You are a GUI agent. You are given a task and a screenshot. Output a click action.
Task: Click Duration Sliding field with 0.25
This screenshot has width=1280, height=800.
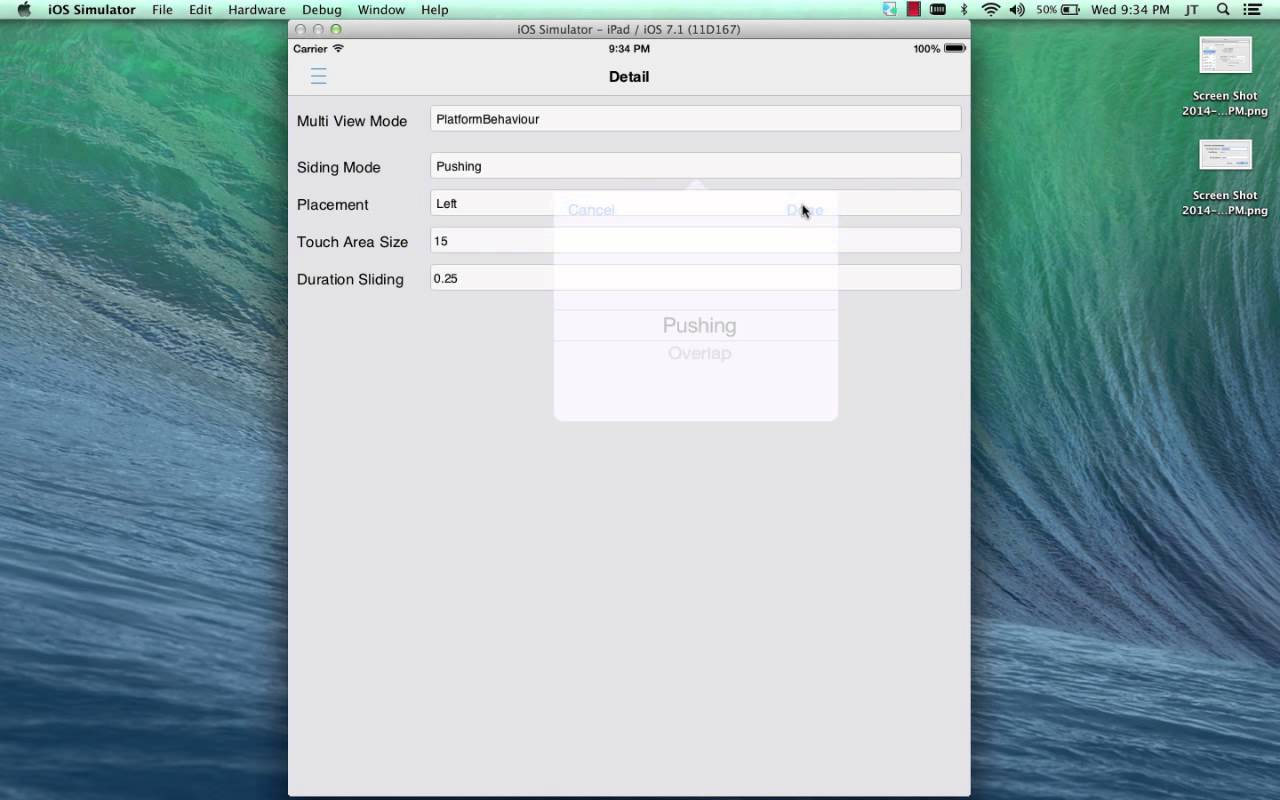(x=696, y=278)
